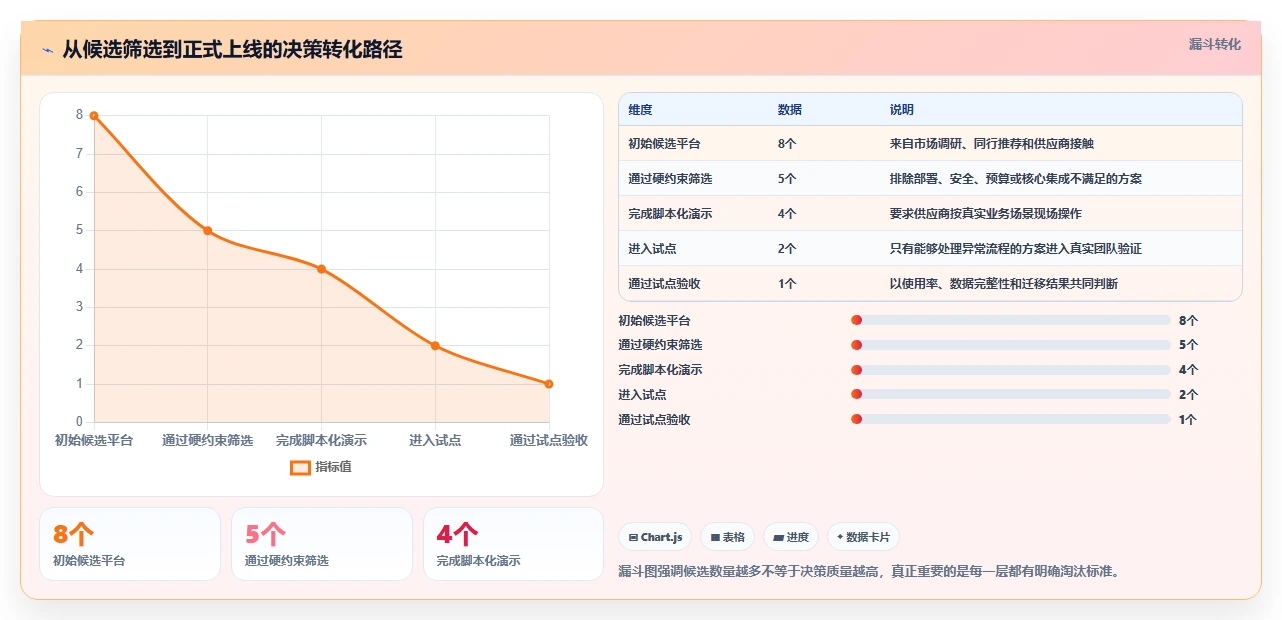Click progress value 8个 at bar end
The height and width of the screenshot is (620, 1282).
(1188, 320)
